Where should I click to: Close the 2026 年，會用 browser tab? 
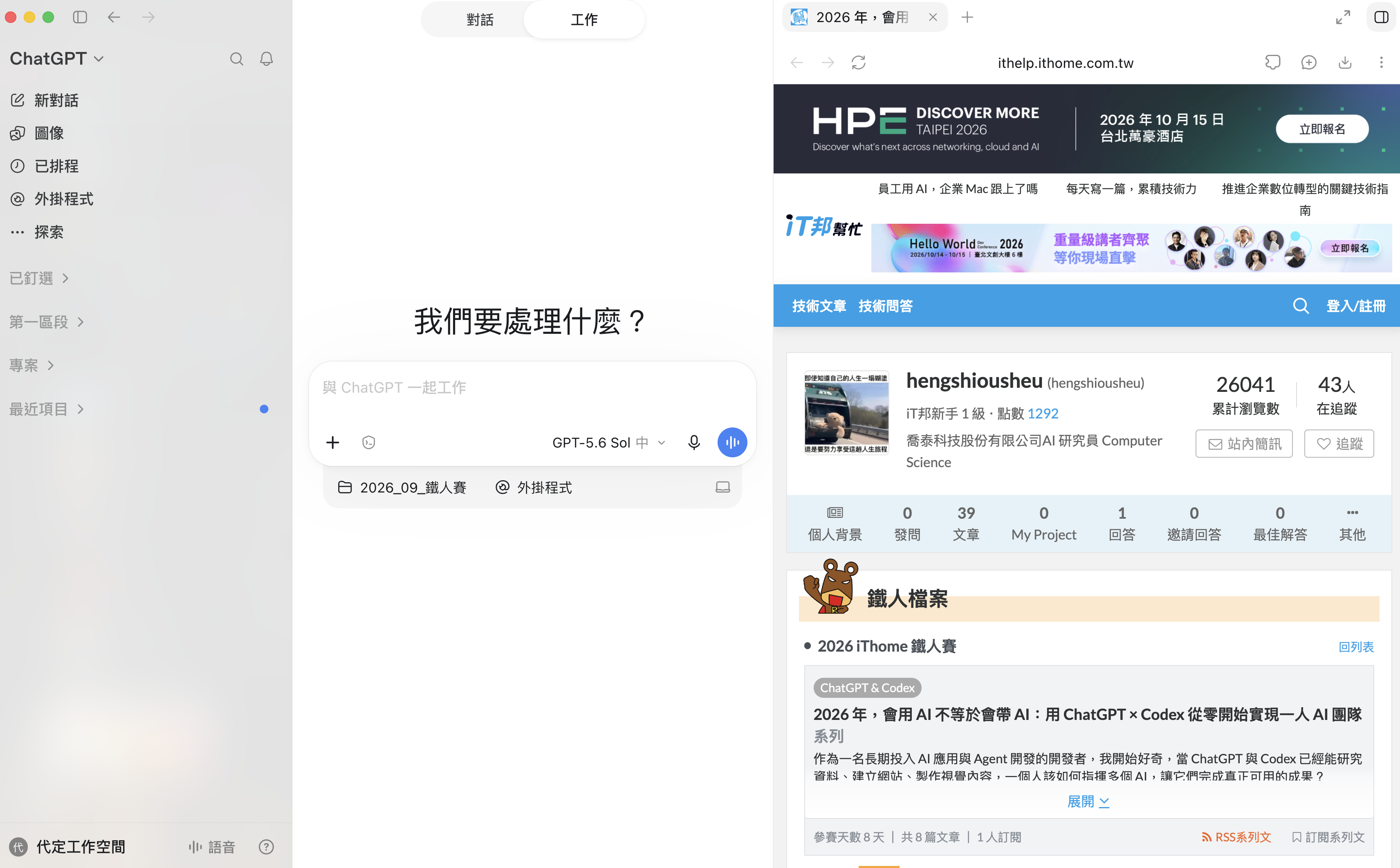point(933,17)
